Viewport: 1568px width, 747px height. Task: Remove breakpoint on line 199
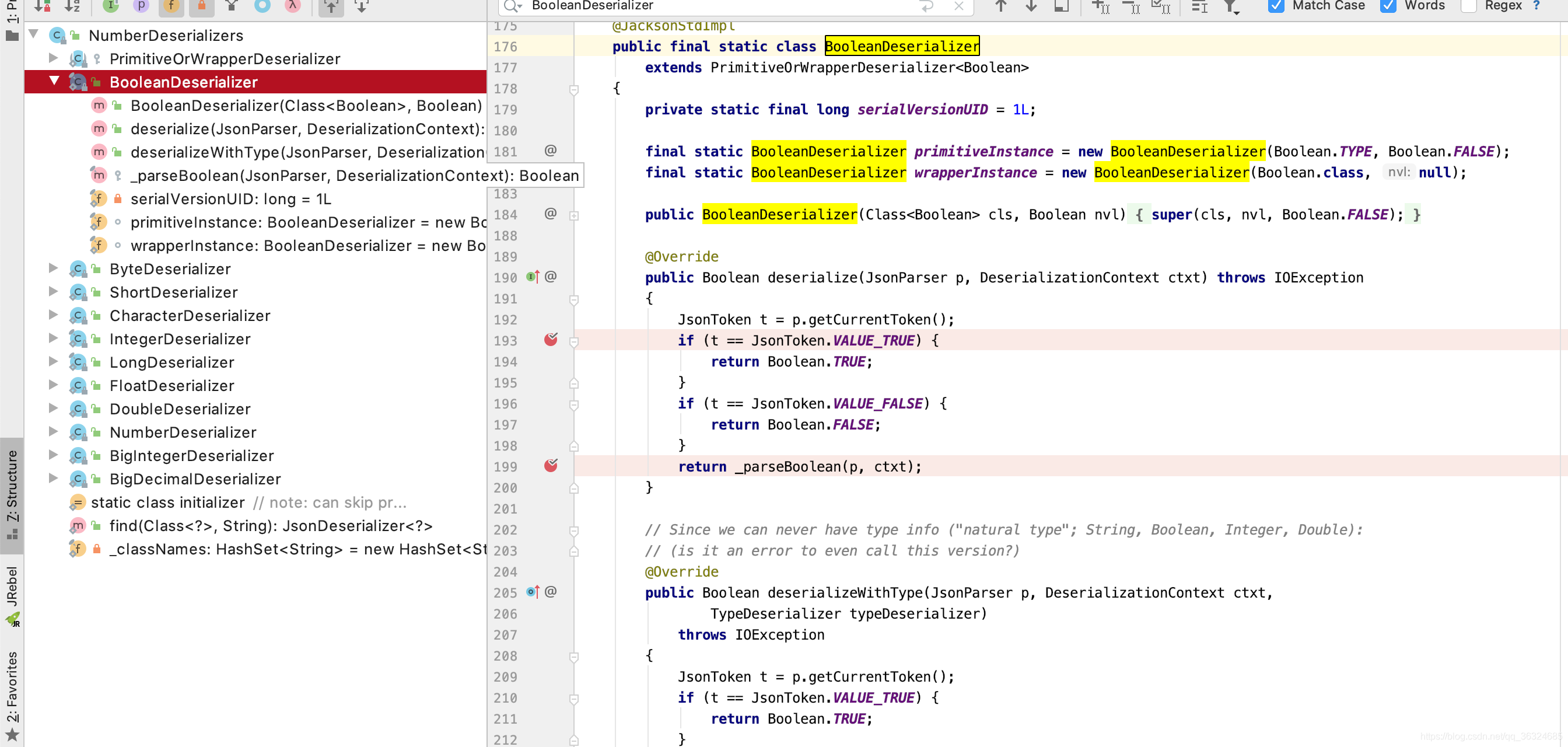click(551, 466)
